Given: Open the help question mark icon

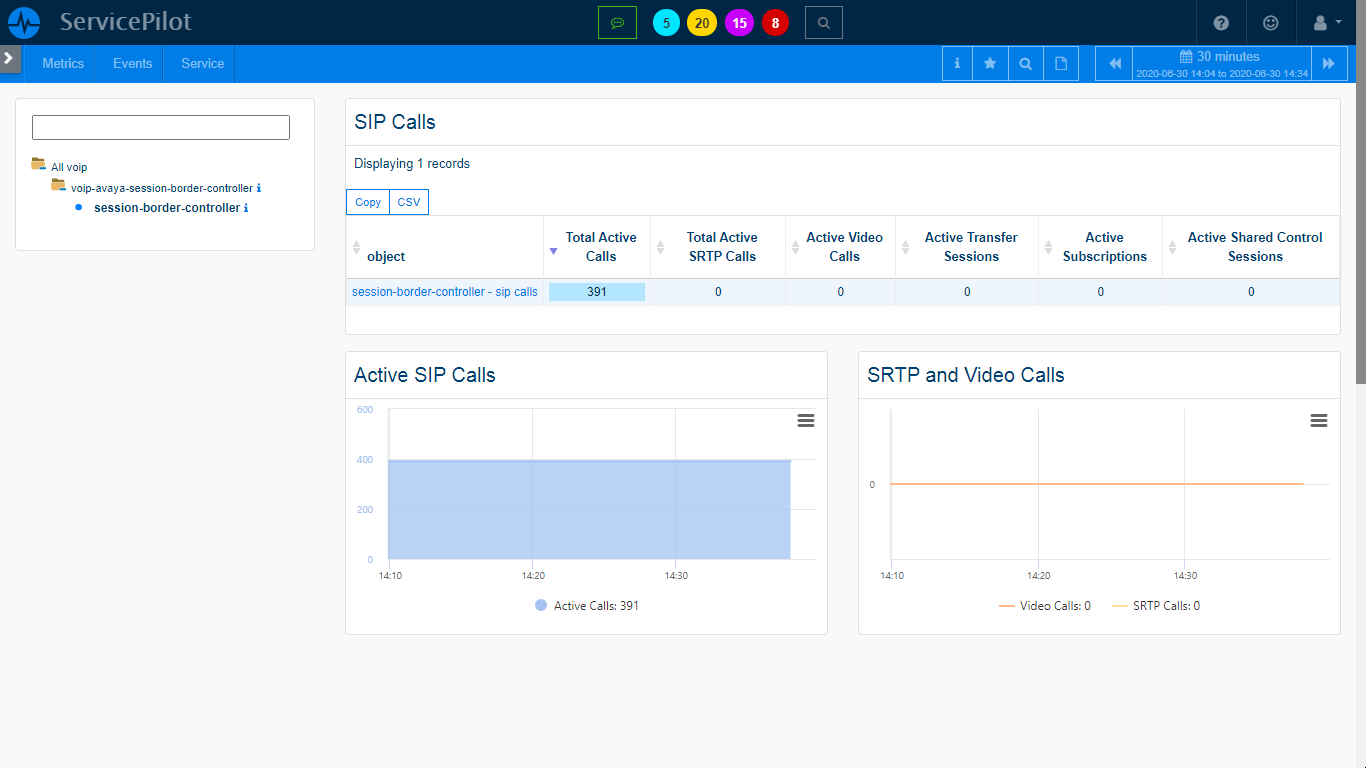Looking at the screenshot, I should coord(1221,22).
